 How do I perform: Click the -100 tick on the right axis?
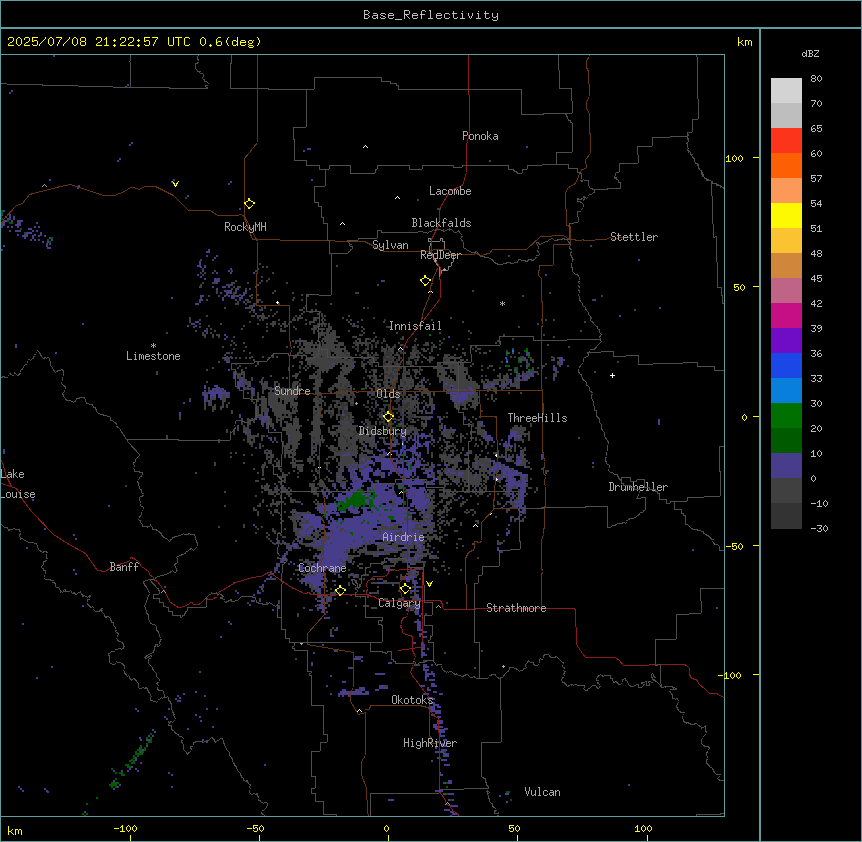click(731, 675)
